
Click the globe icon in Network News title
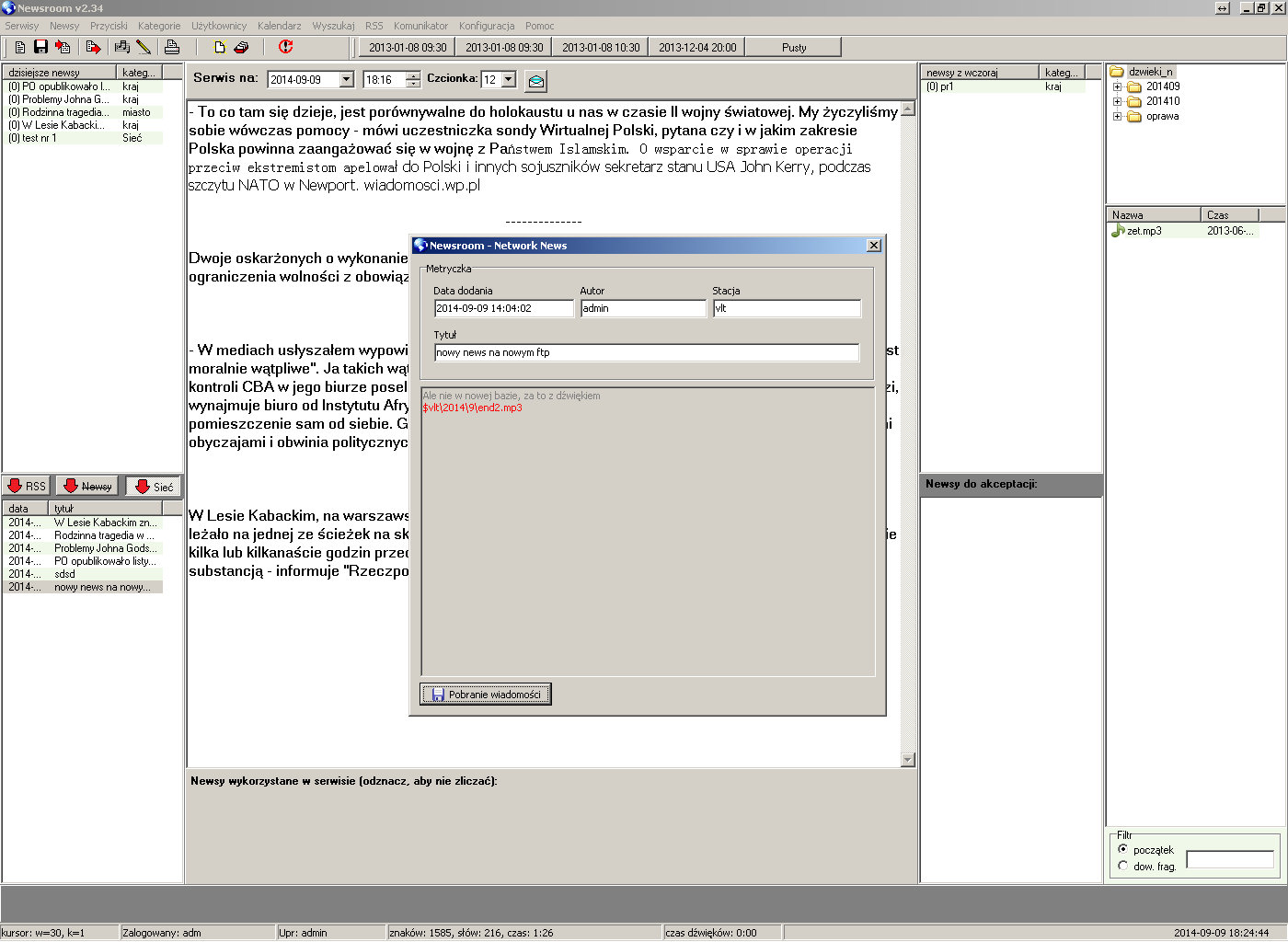click(420, 246)
